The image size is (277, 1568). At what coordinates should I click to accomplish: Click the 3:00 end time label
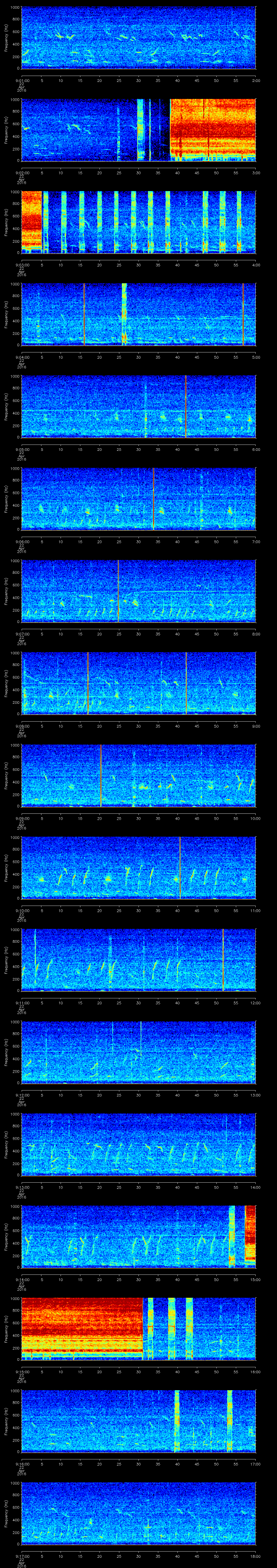pos(256,173)
